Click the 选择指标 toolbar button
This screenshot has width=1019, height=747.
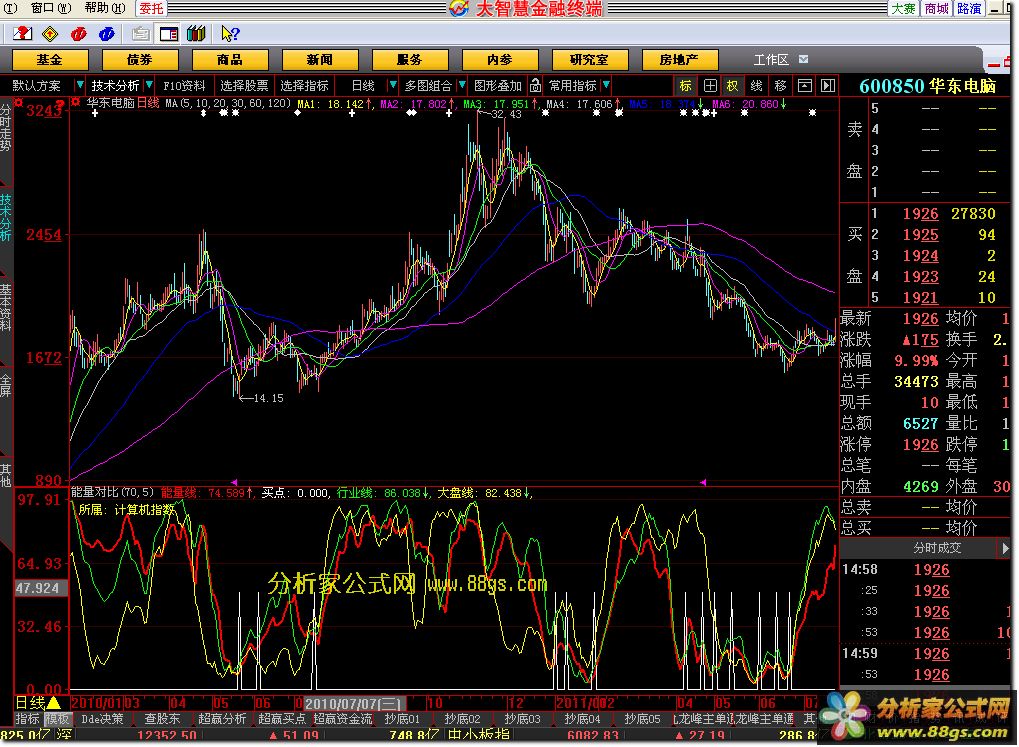coord(304,85)
